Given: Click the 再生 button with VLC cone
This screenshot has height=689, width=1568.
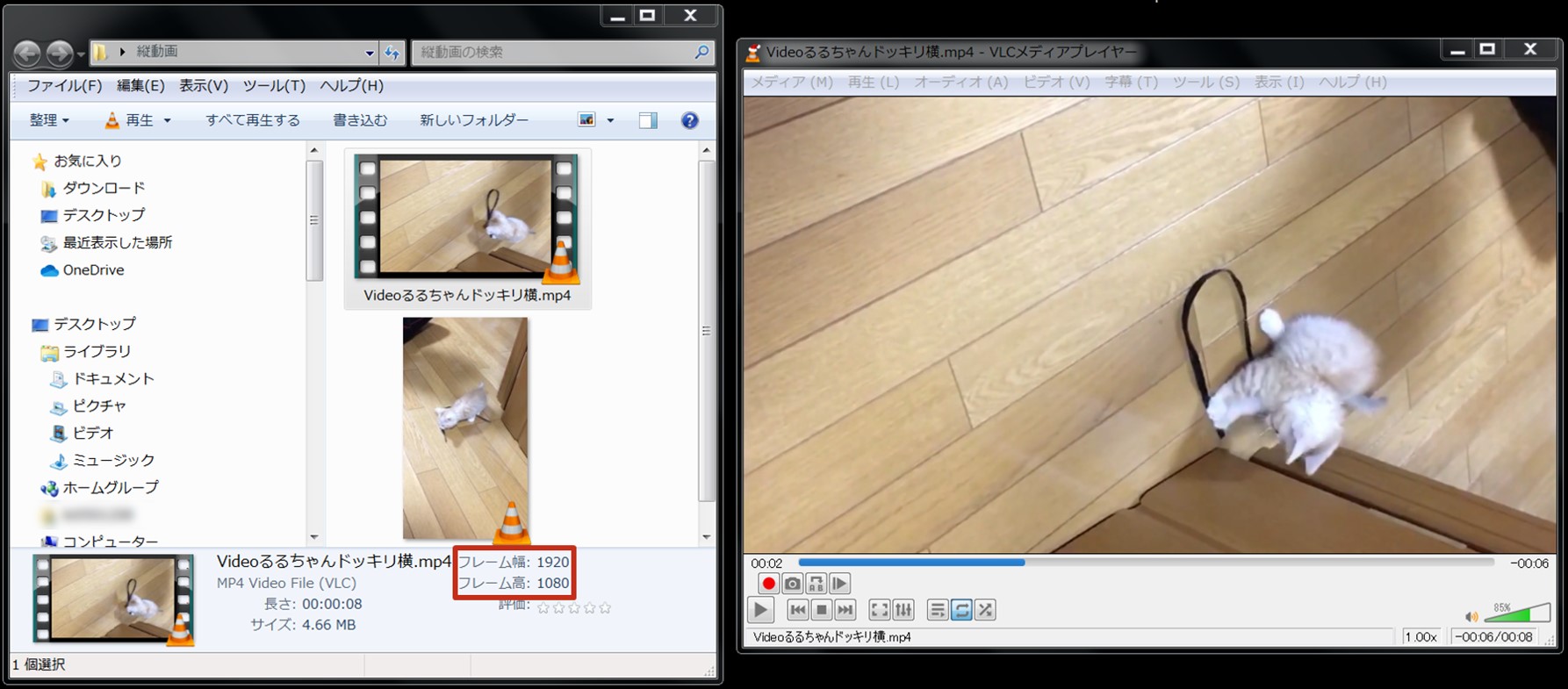Looking at the screenshot, I should pyautogui.click(x=129, y=120).
